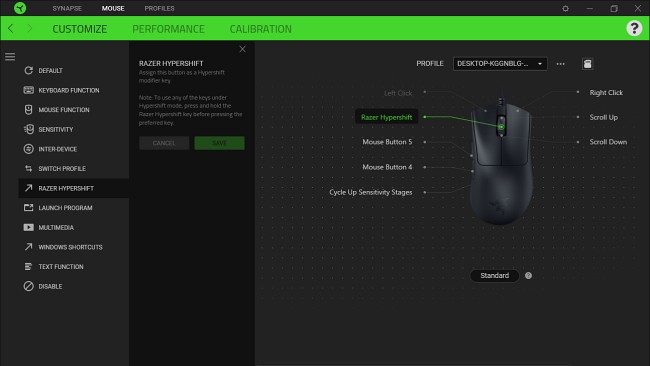Select the Mouse Button 4 assignment
Viewport: 650px width, 366px height.
pyautogui.click(x=387, y=167)
